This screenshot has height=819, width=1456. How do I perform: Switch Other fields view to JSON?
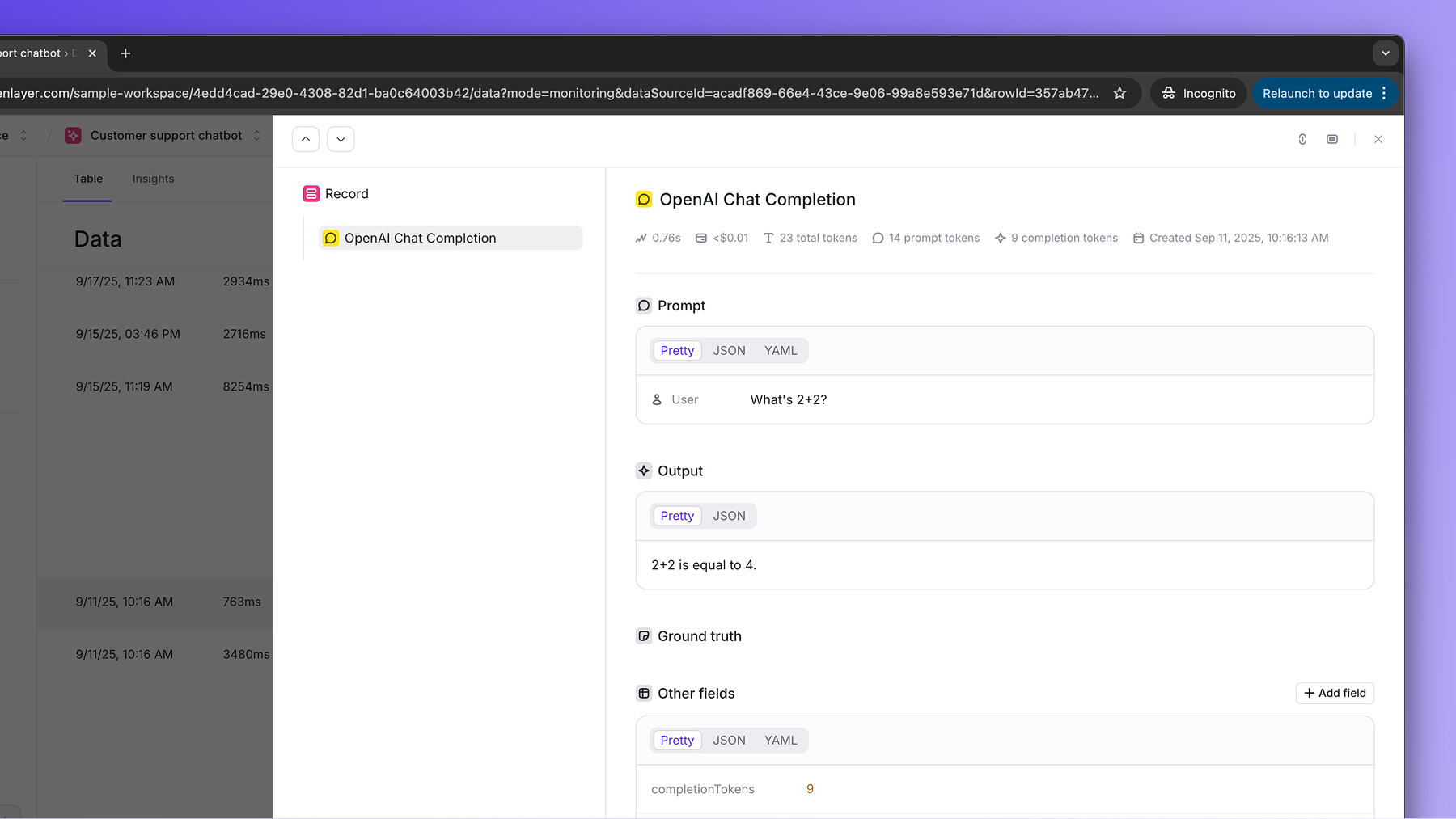coord(729,741)
